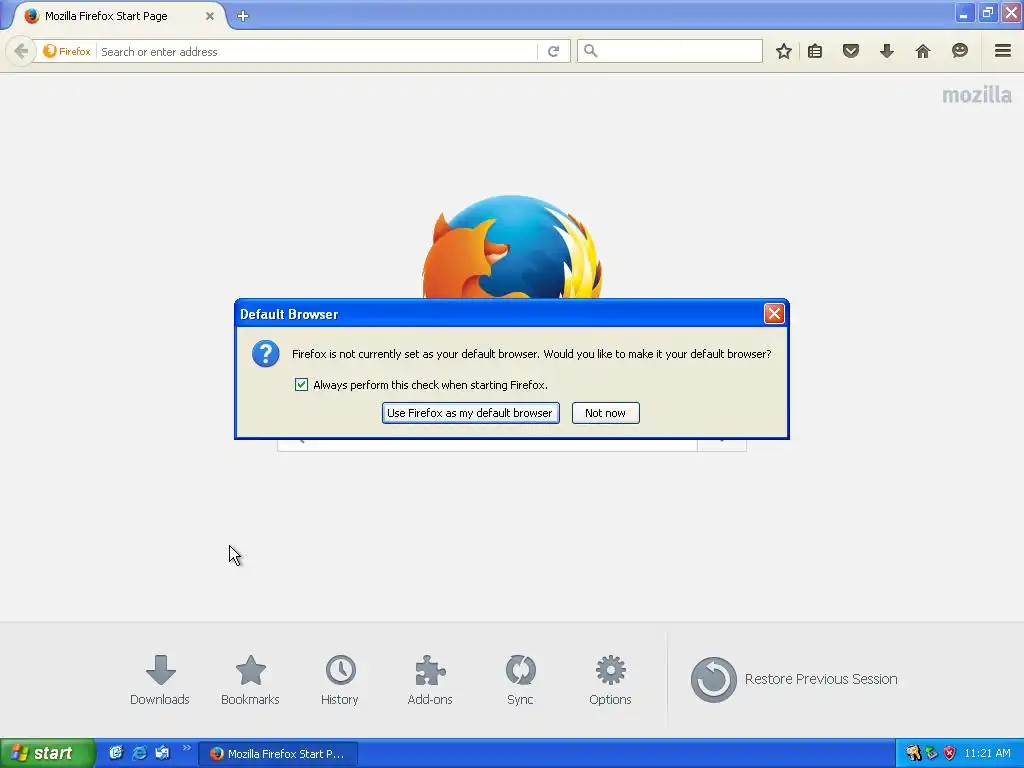Click the Search or enter address field
Viewport: 1024px width, 768px height.
317,52
